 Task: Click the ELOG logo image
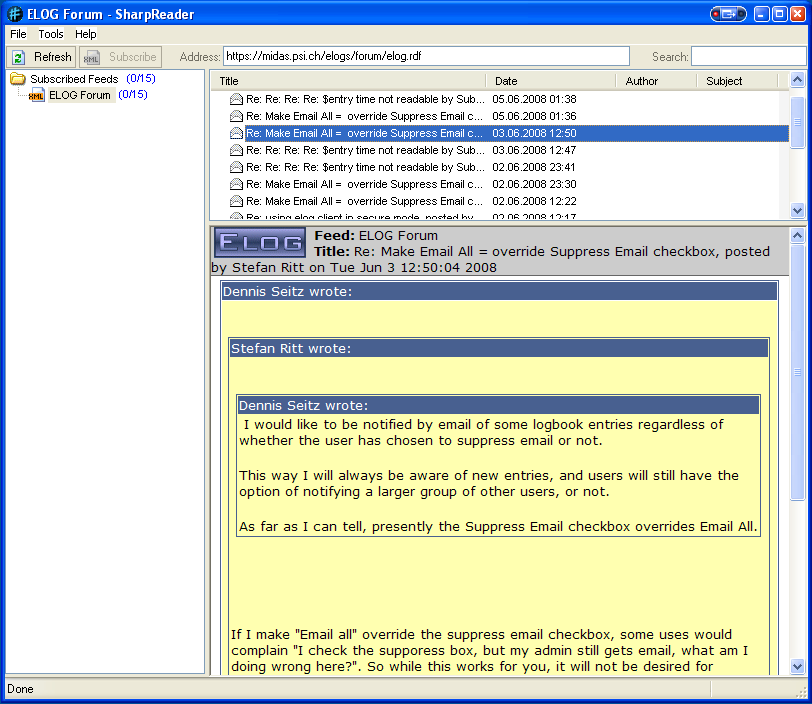coord(260,242)
